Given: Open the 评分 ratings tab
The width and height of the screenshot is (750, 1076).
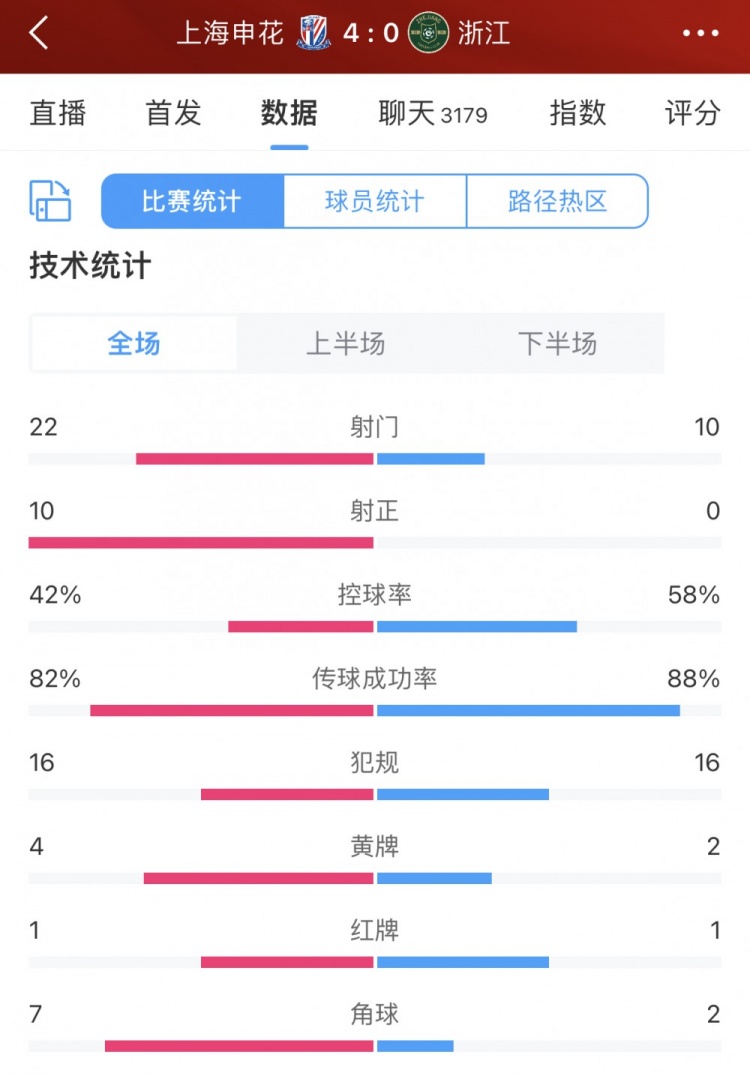Looking at the screenshot, I should 692,113.
